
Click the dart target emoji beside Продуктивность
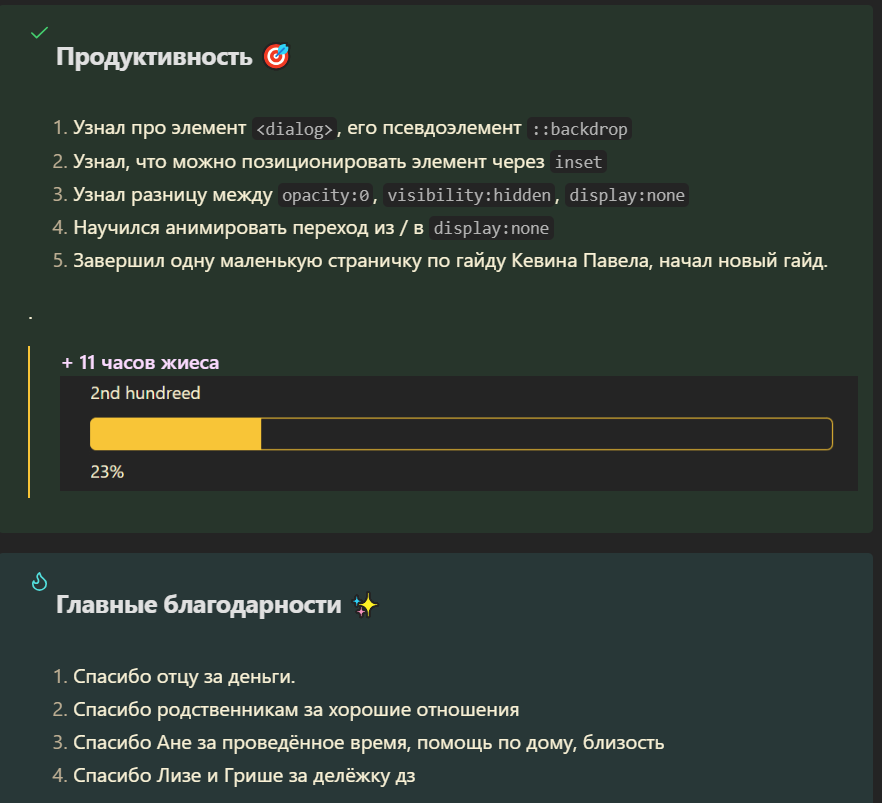[276, 57]
